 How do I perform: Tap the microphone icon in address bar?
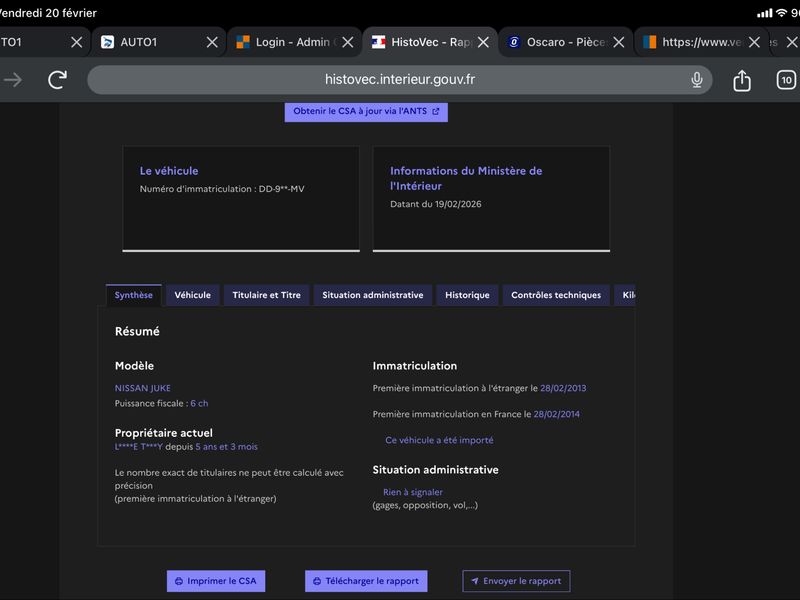696,80
